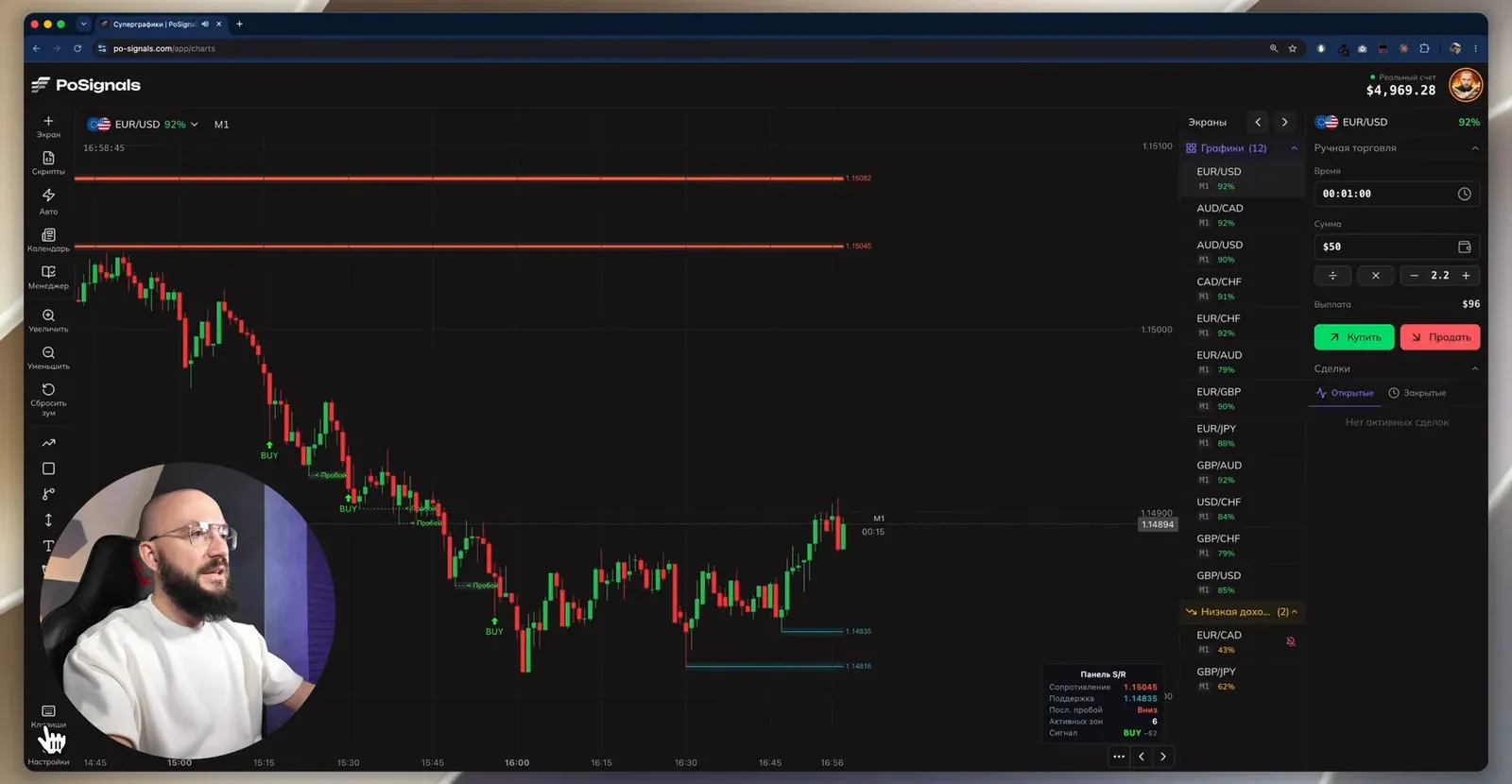Bookmark the page with the browser star icon
This screenshot has height=784, width=1512.
1293,48
